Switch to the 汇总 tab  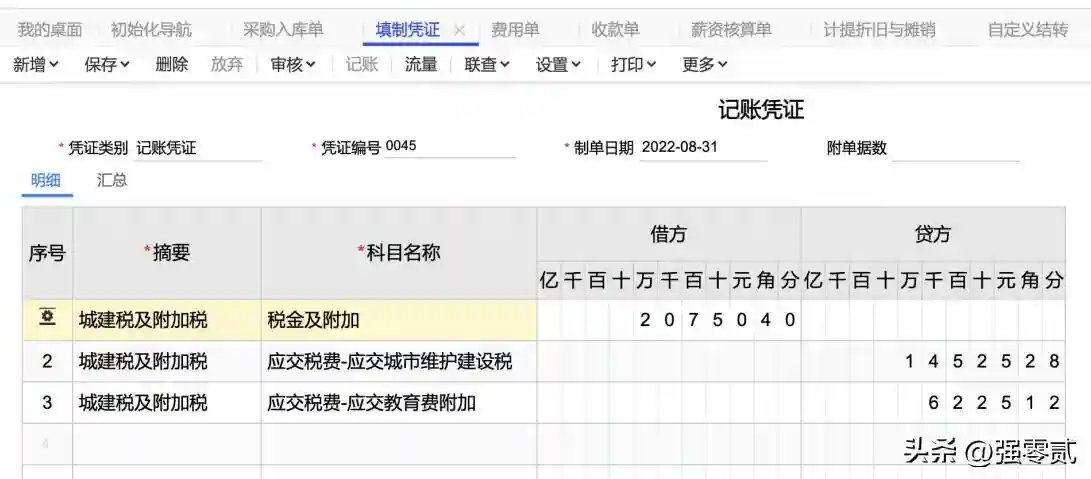(x=112, y=181)
